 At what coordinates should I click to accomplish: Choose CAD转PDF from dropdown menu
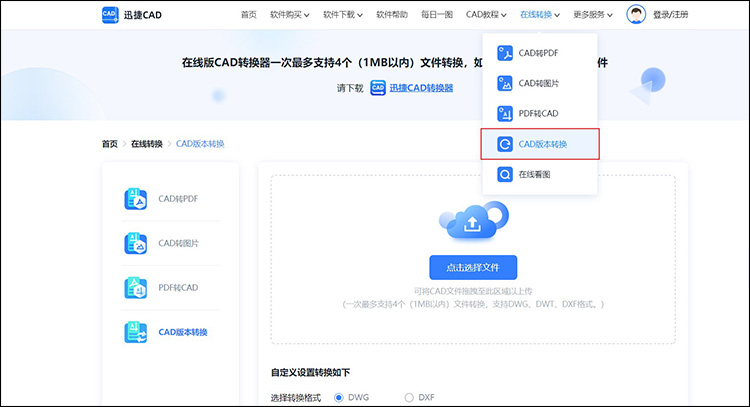(540, 53)
